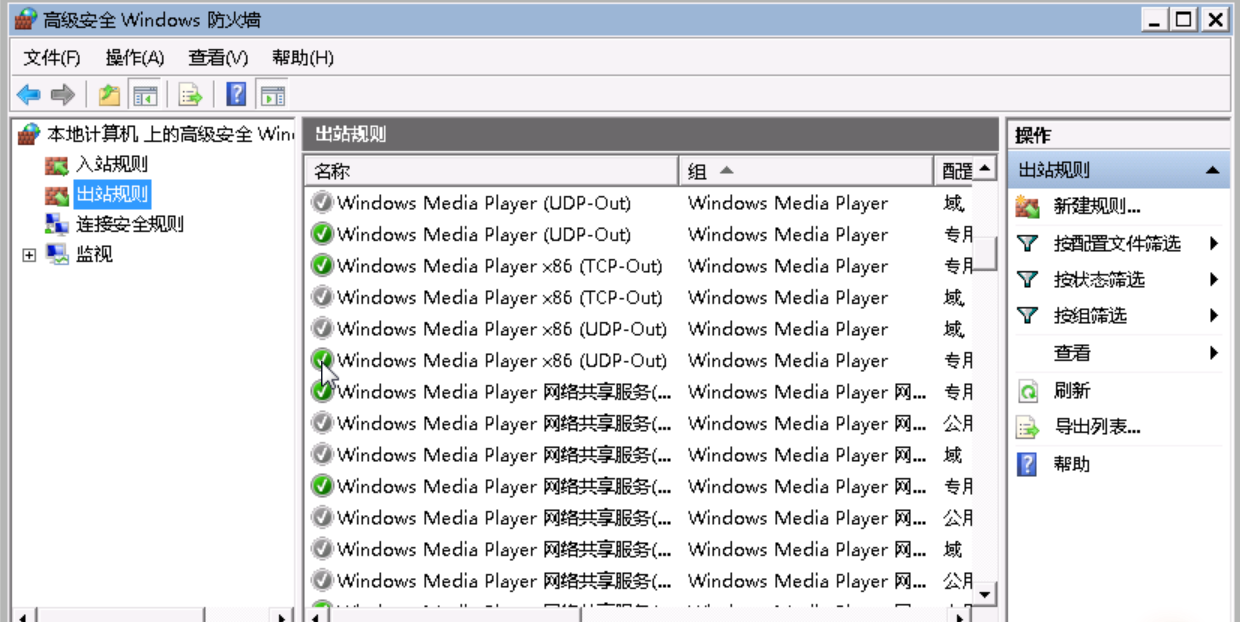Click green check icon of Windows Media Player (UDP-Out) 专用 rule
This screenshot has height=622, width=1240.
pos(322,234)
